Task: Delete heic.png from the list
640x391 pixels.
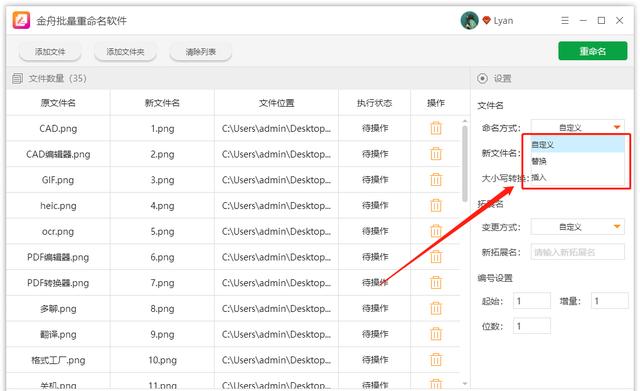Action: [x=436, y=205]
